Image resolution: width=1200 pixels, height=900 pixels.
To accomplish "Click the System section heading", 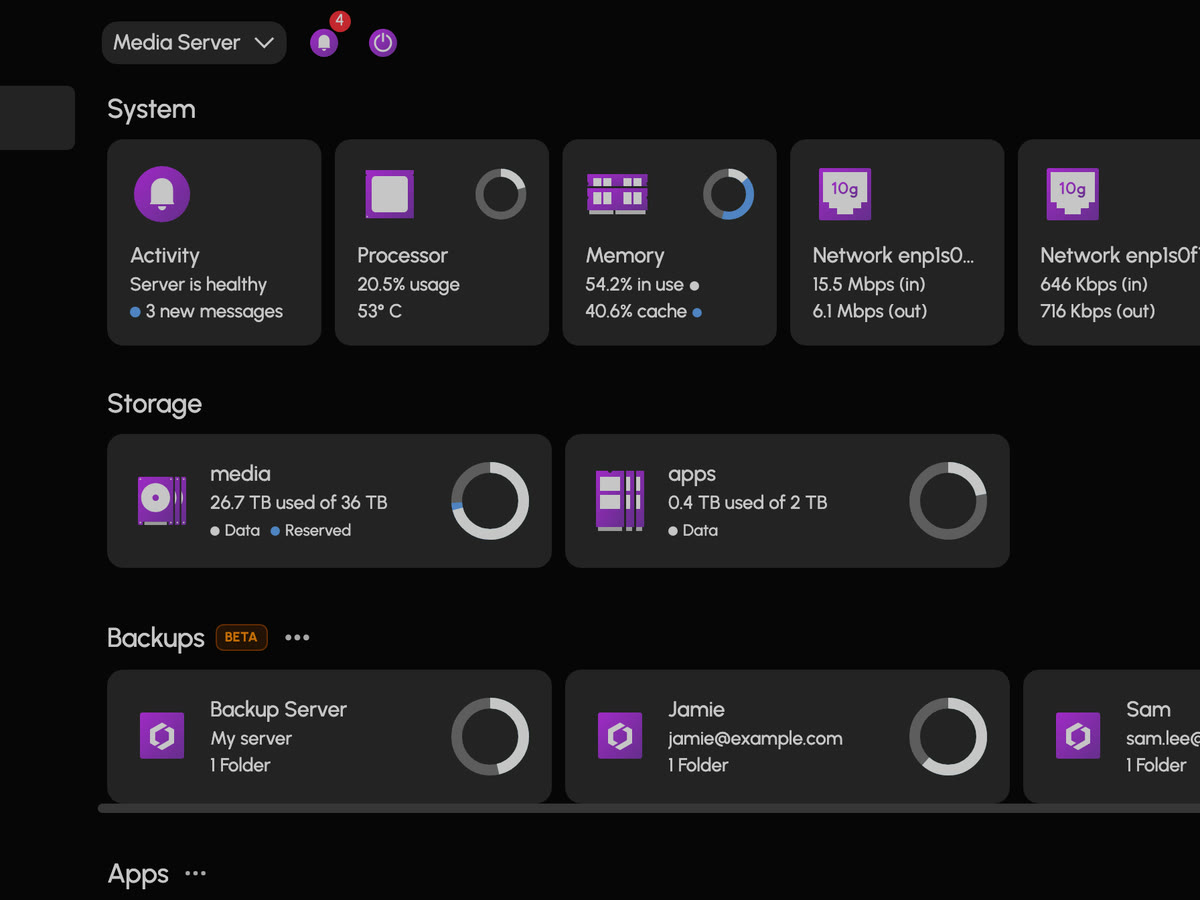I will 151,109.
